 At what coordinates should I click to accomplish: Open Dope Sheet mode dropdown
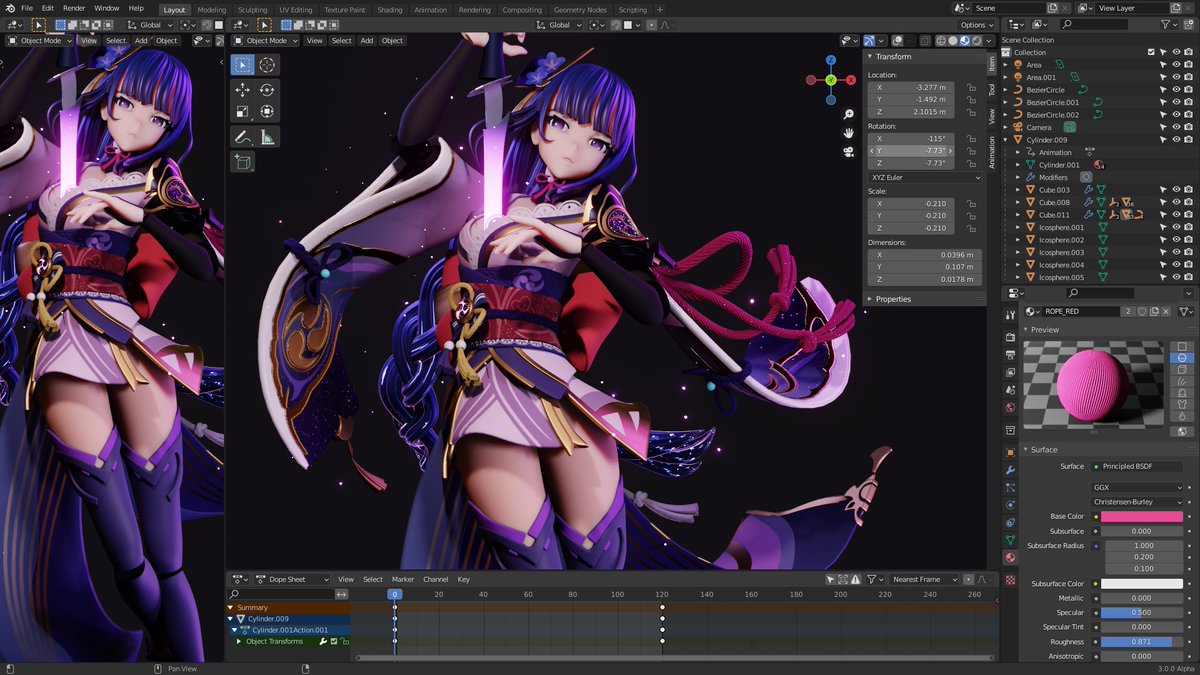coord(292,579)
